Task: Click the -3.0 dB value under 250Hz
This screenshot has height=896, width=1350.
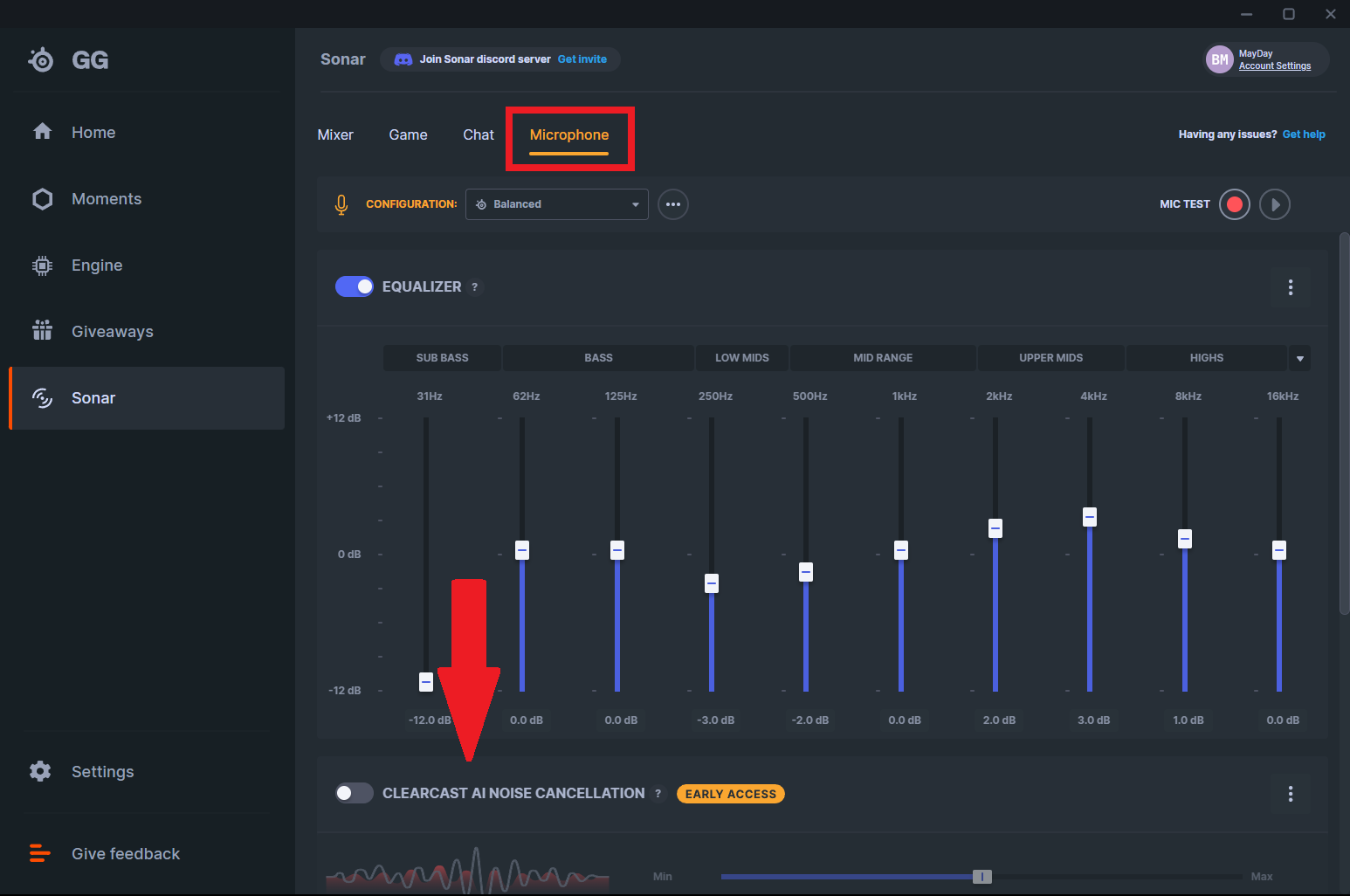Action: point(715,720)
